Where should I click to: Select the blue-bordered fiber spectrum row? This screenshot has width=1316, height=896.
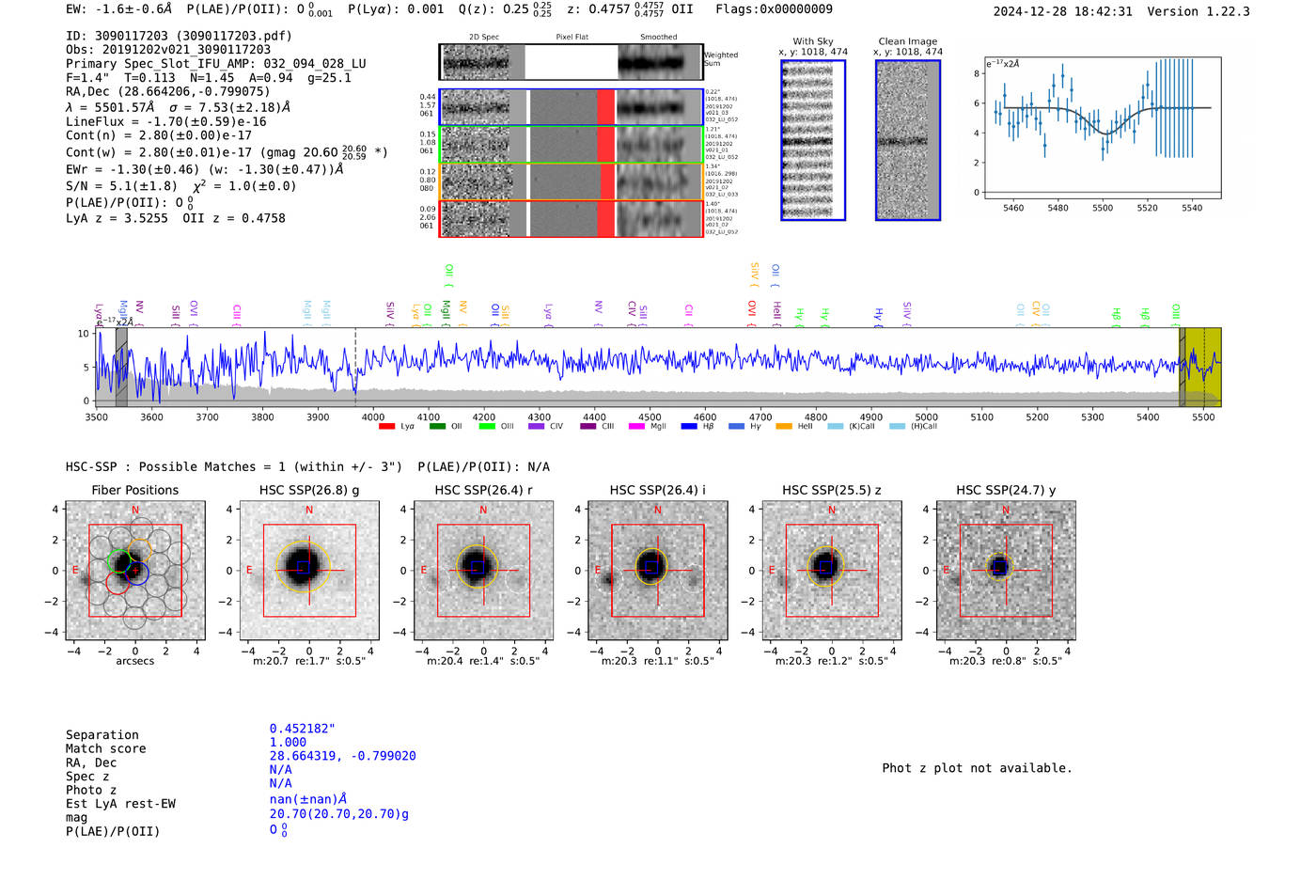pos(571,107)
